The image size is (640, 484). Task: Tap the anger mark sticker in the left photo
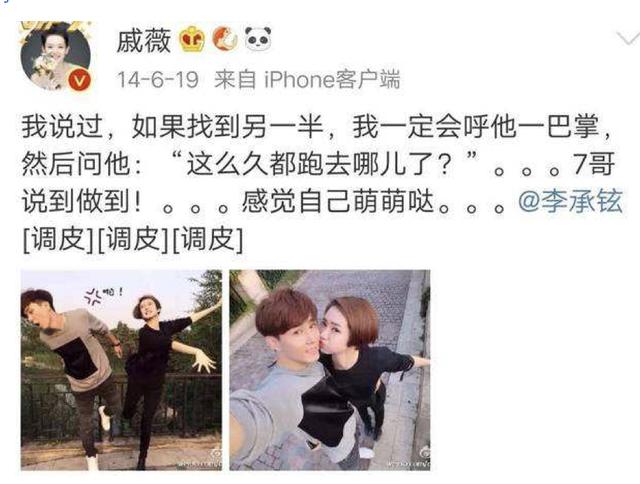tap(93, 298)
